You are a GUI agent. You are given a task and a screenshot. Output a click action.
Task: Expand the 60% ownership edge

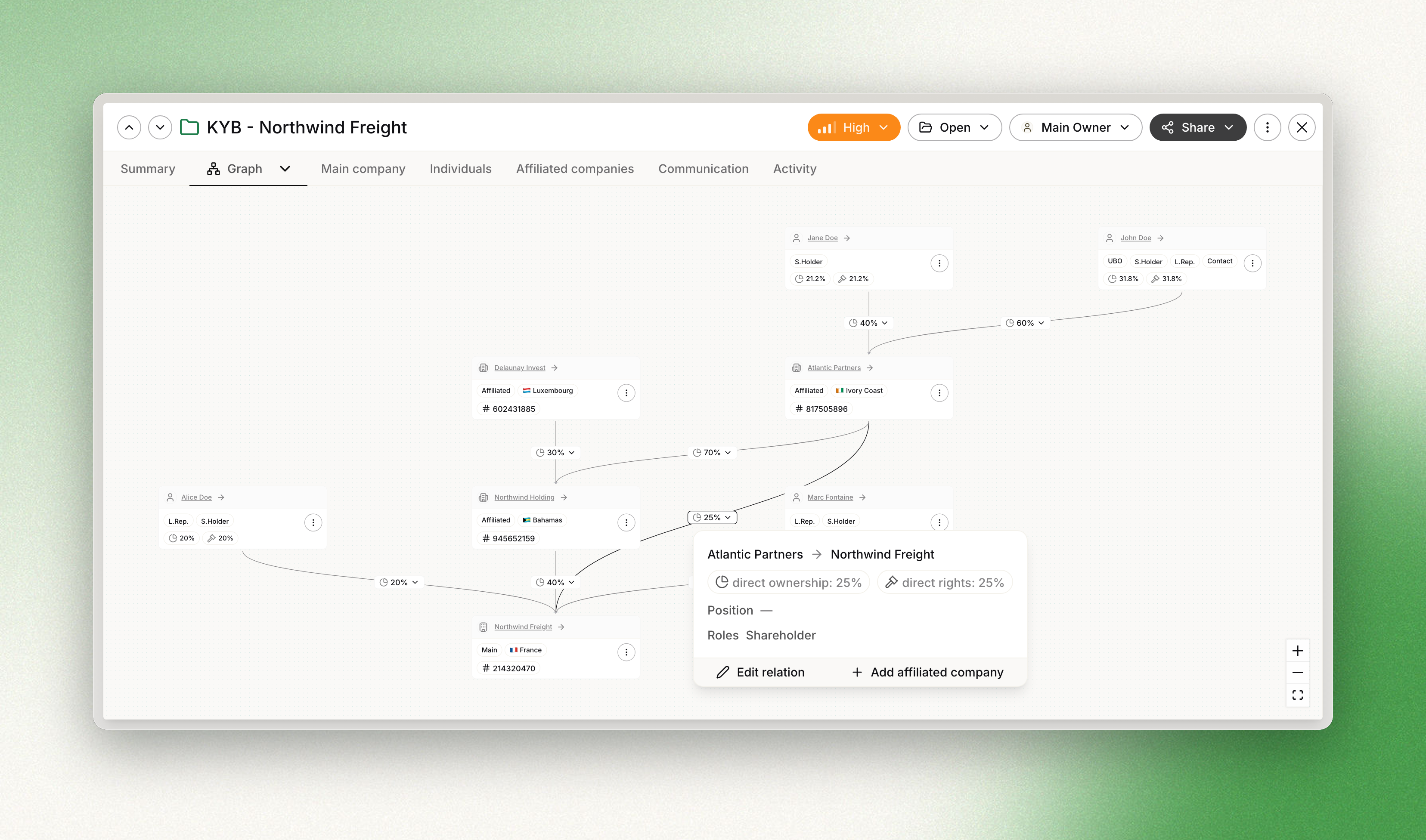(1025, 323)
